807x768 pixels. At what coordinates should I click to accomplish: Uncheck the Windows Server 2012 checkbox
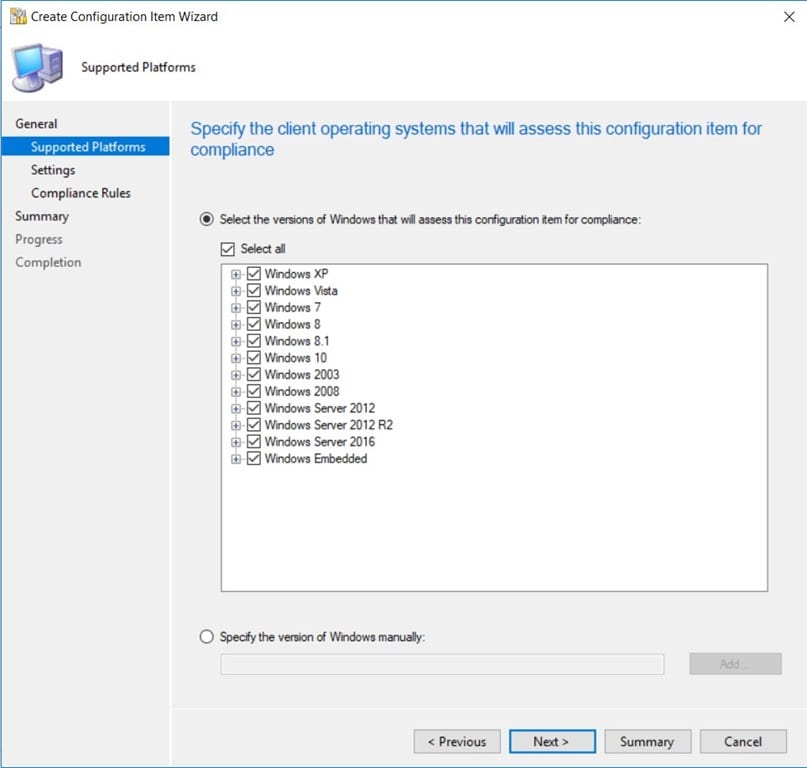pos(254,408)
